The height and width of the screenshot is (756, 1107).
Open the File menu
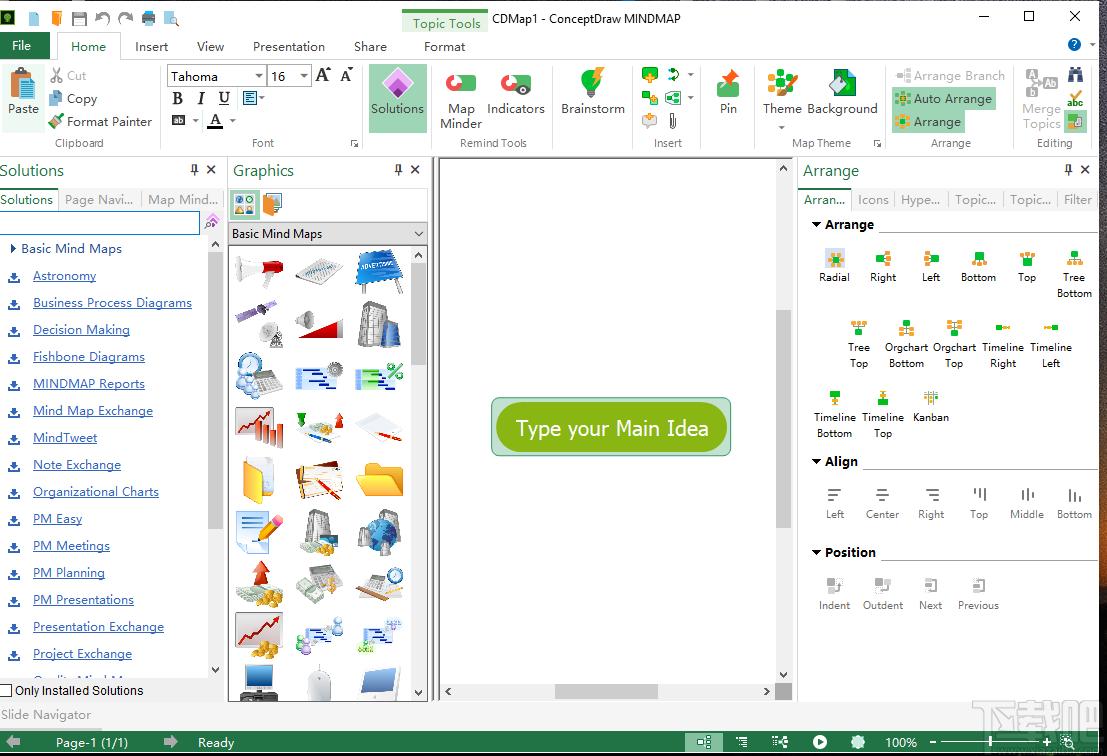pos(22,46)
